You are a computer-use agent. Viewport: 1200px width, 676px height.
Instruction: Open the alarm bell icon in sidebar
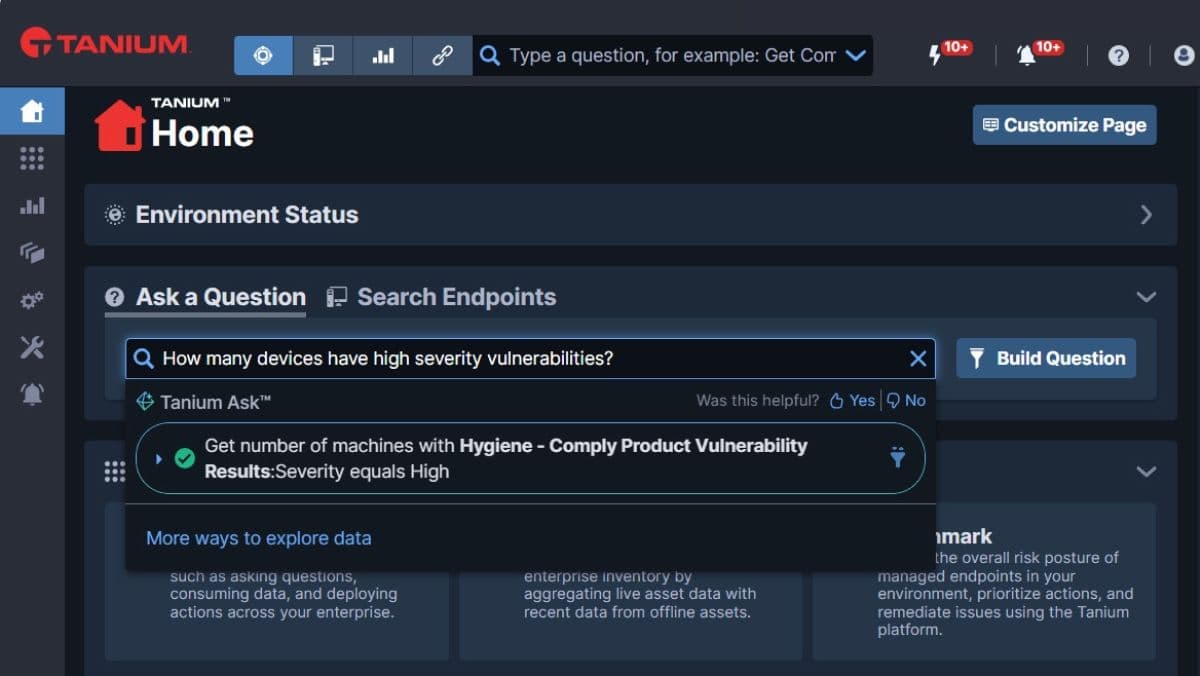32,394
